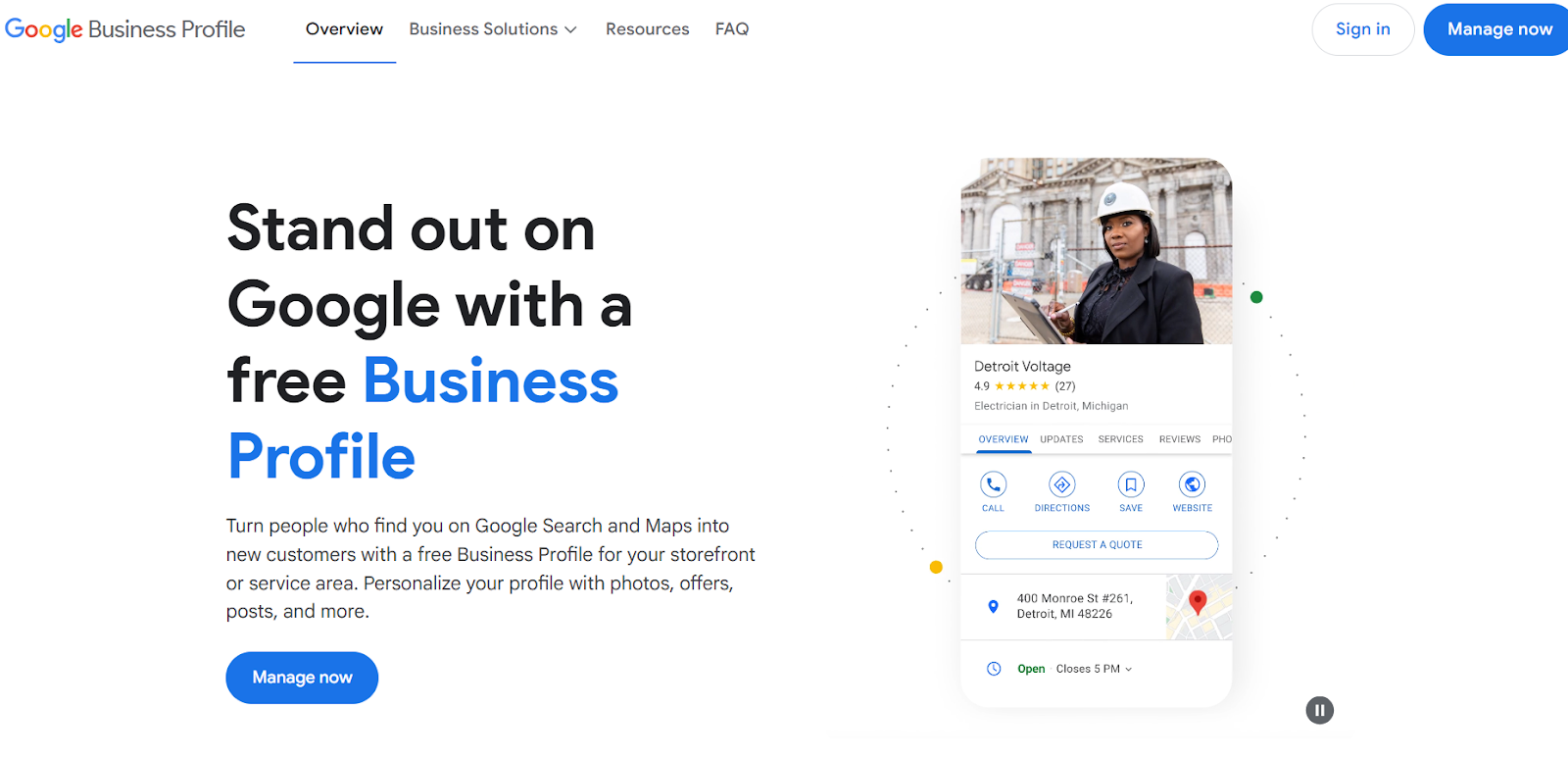Select the UPDATES tab in the profile card
This screenshot has height=759, width=1568.
point(1061,439)
